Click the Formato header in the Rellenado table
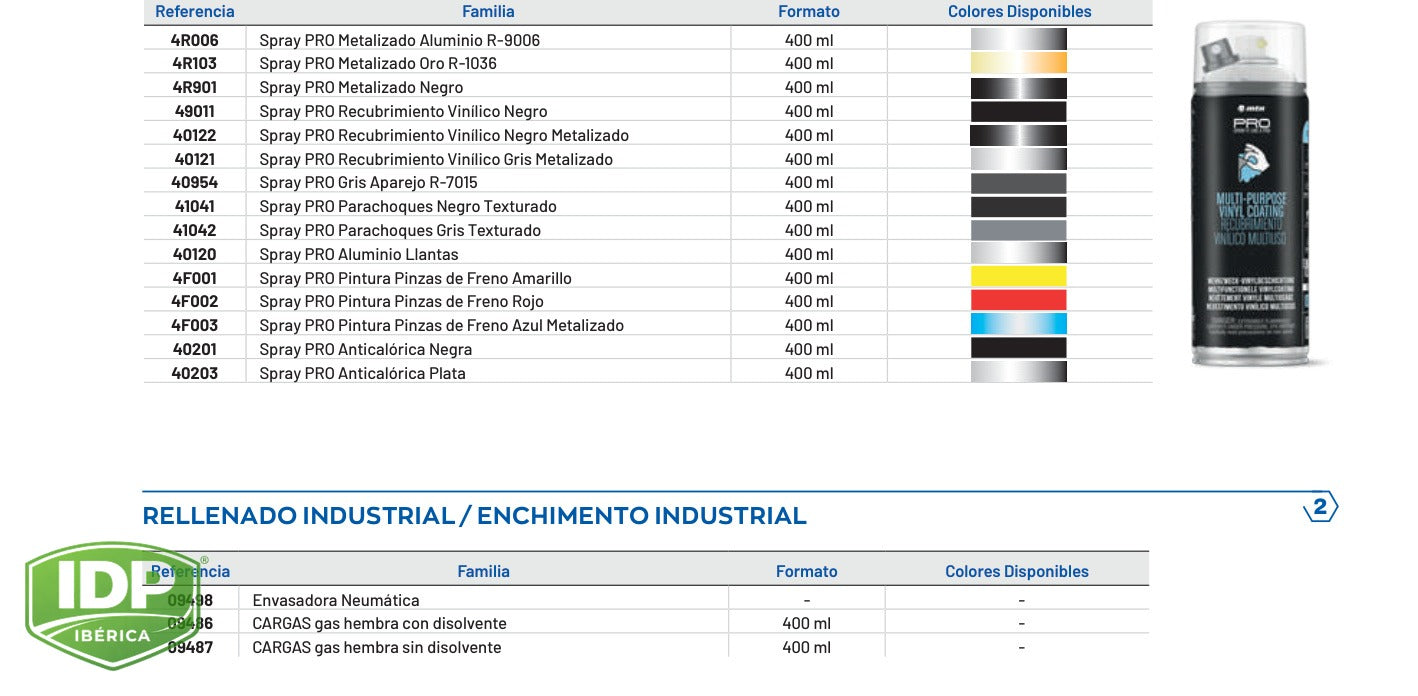1418x696 pixels. tap(807, 572)
